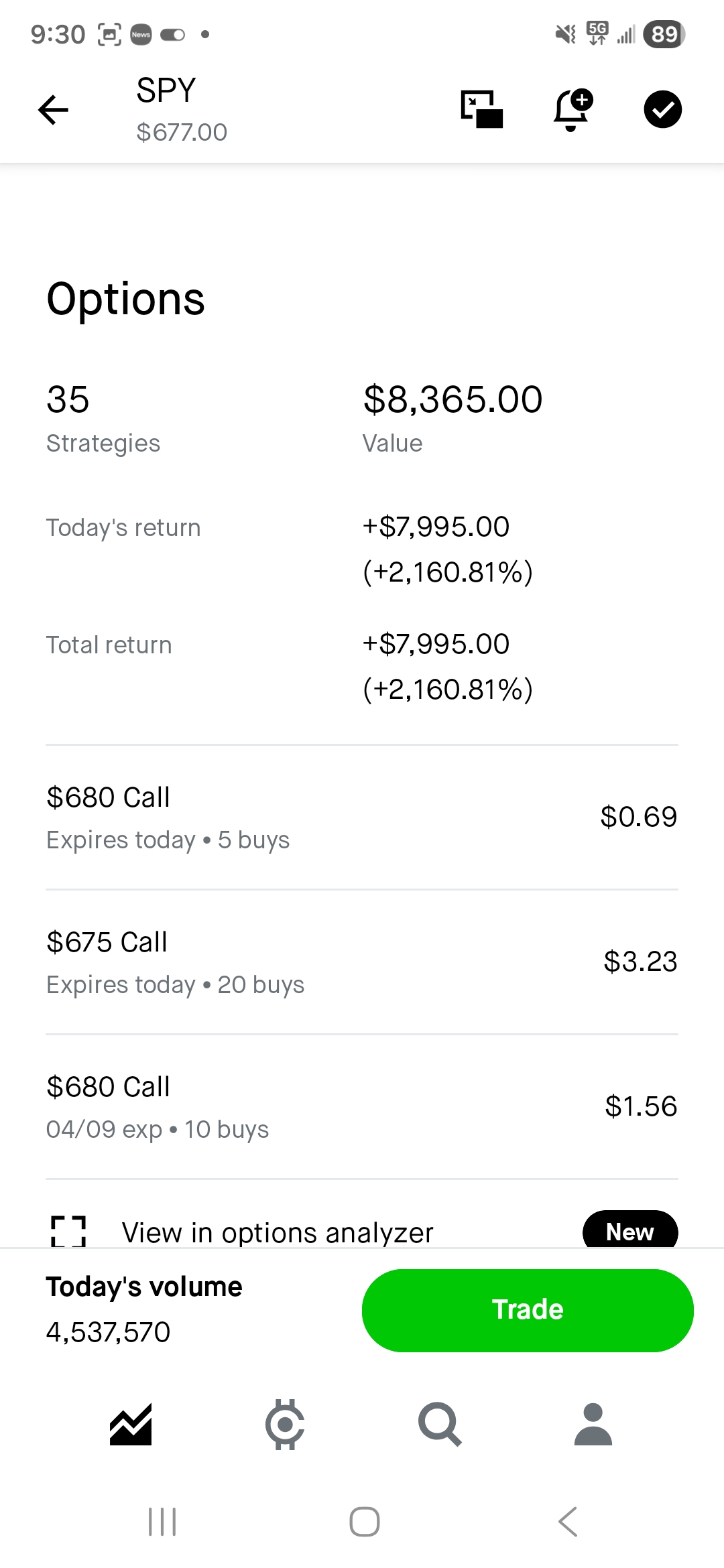Tap the back arrow in header

coord(54,111)
